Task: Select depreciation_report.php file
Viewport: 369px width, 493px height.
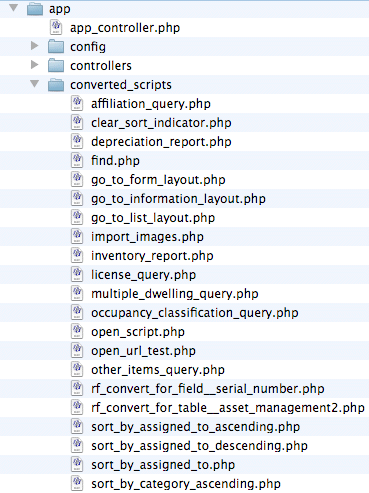Action: pos(161,142)
